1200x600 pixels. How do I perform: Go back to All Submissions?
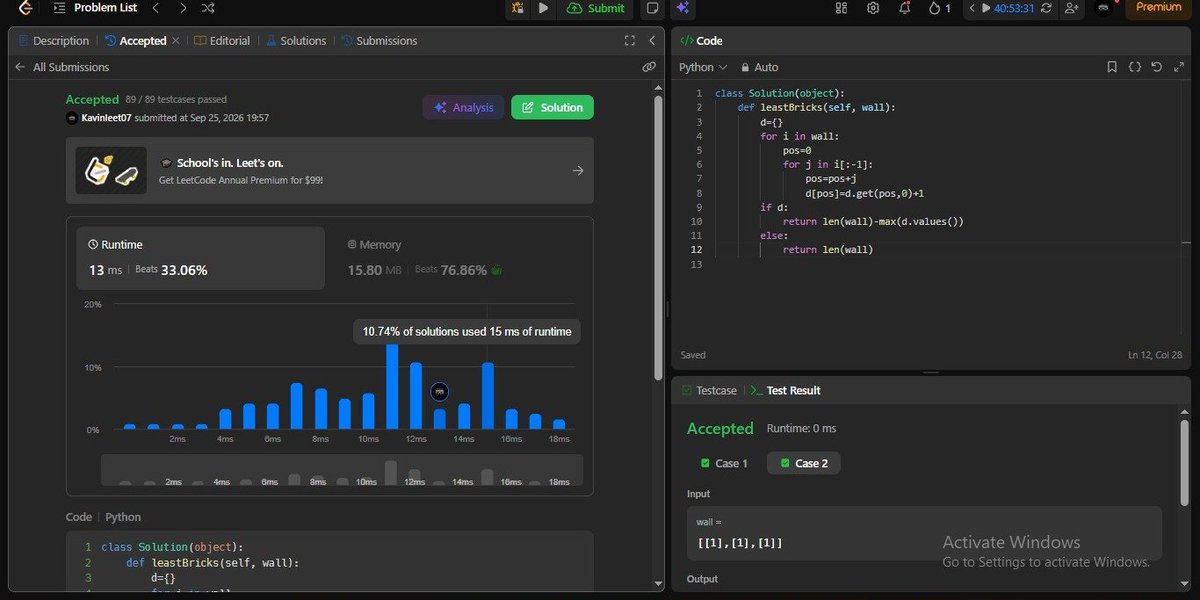(x=62, y=67)
